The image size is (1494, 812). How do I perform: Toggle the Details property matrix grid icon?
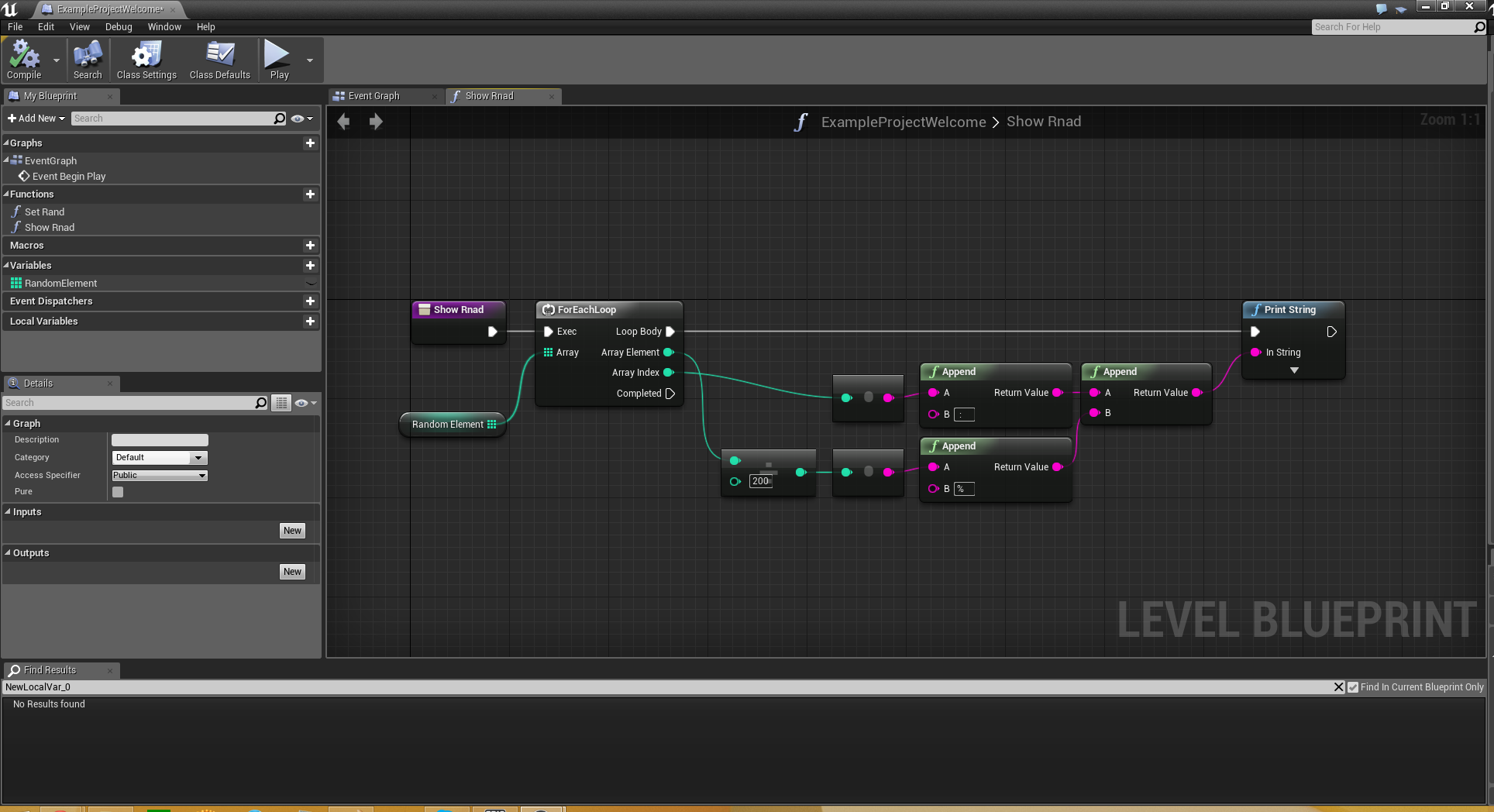click(281, 403)
